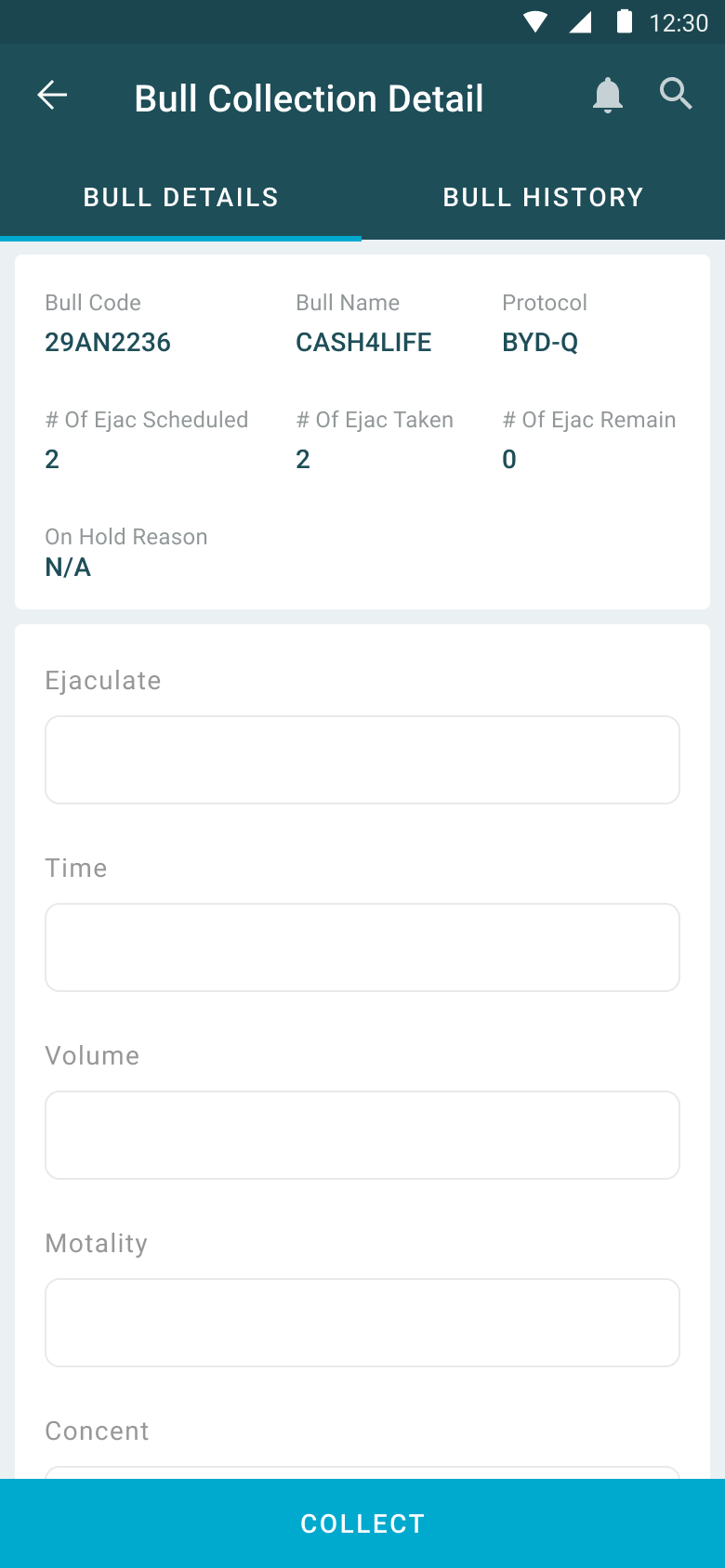The width and height of the screenshot is (725, 1568).
Task: Open search with the magnifier icon
Action: 676,94
